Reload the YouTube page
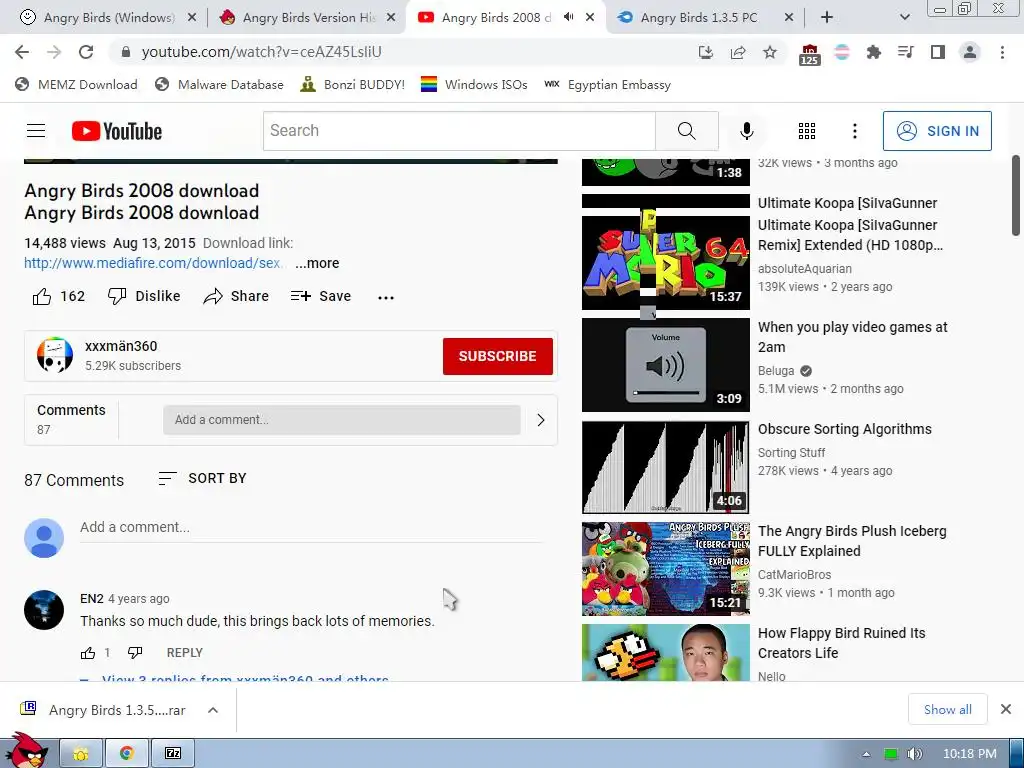The image size is (1024, 768). tap(86, 52)
